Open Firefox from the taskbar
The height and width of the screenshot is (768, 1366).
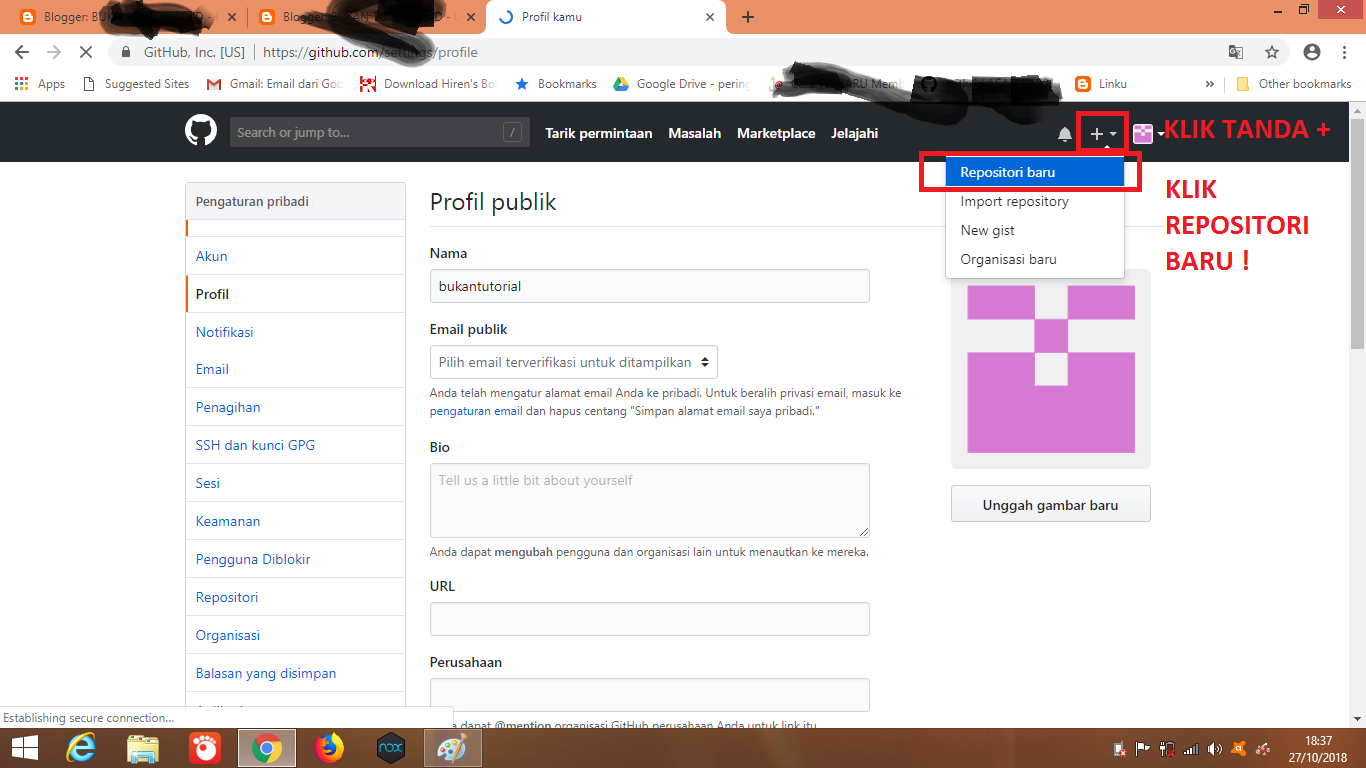pos(329,747)
